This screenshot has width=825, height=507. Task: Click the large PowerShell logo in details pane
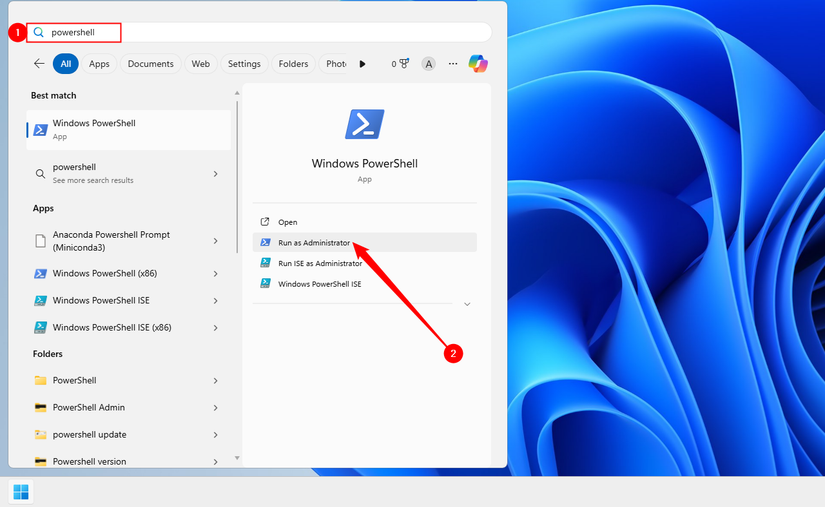pyautogui.click(x=365, y=124)
